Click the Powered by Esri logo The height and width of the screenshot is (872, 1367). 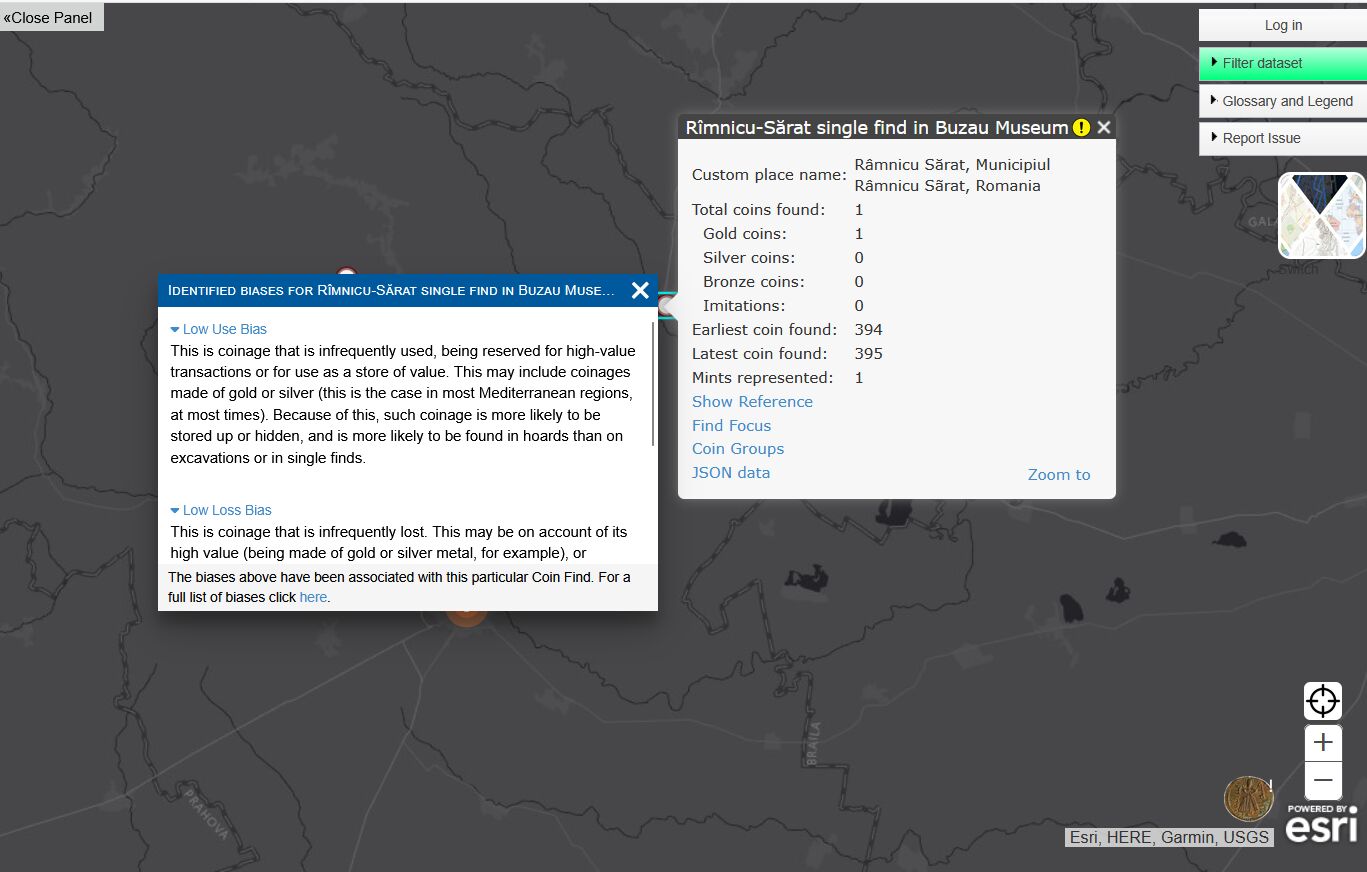(1321, 824)
